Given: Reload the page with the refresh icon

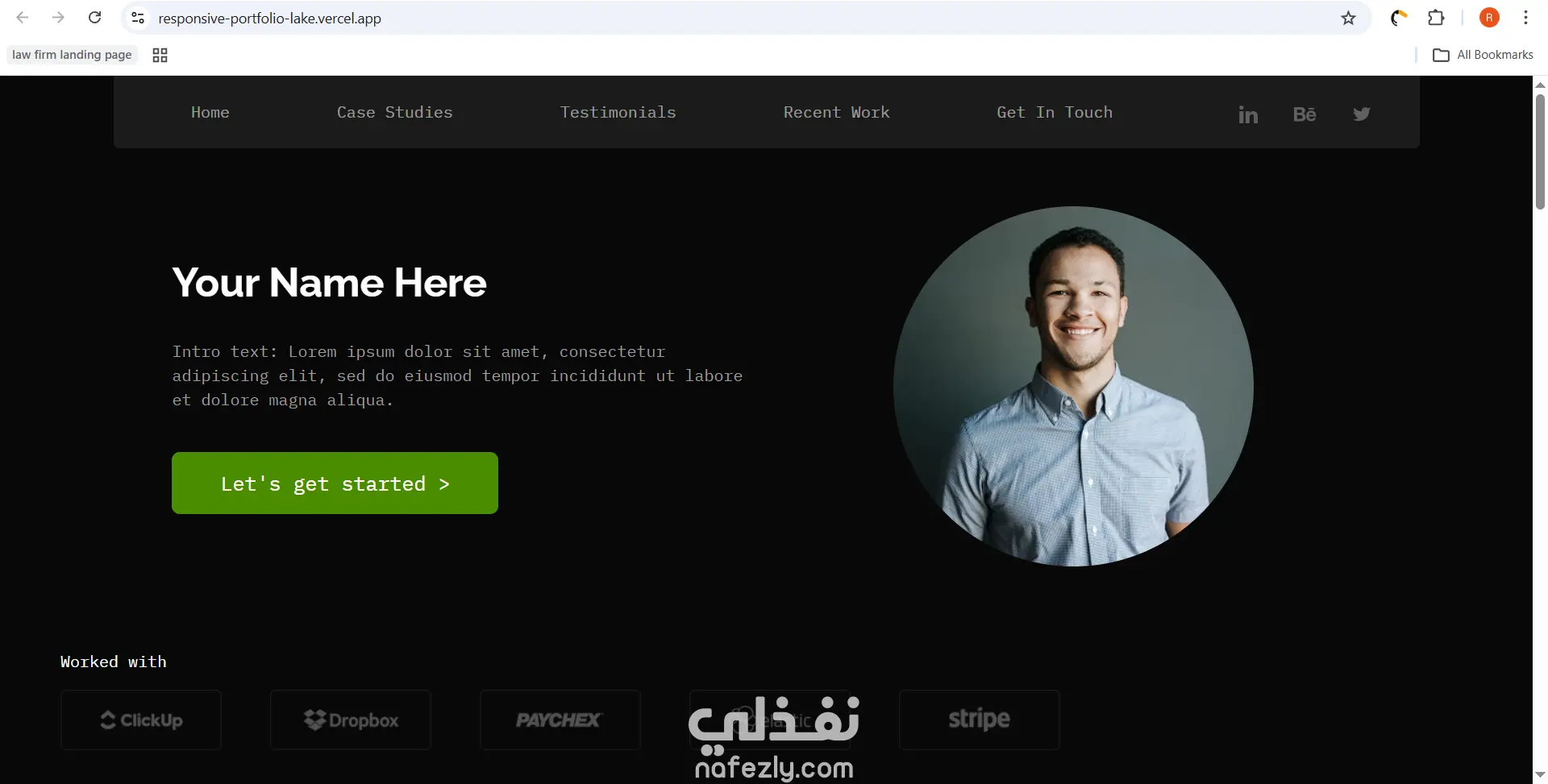Looking at the screenshot, I should pyautogui.click(x=95, y=18).
